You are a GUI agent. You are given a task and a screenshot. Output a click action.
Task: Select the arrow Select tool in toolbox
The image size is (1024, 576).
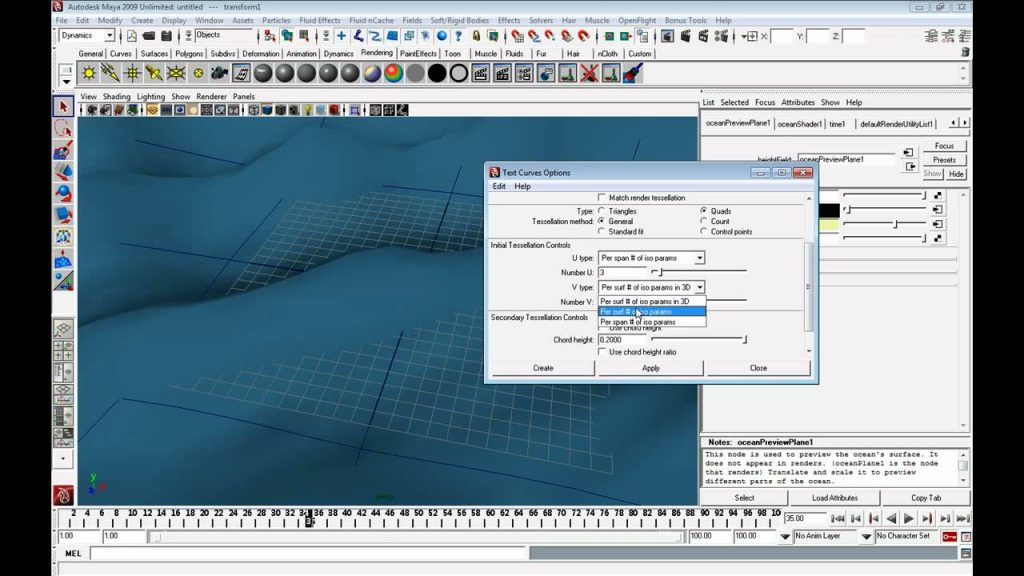click(63, 106)
